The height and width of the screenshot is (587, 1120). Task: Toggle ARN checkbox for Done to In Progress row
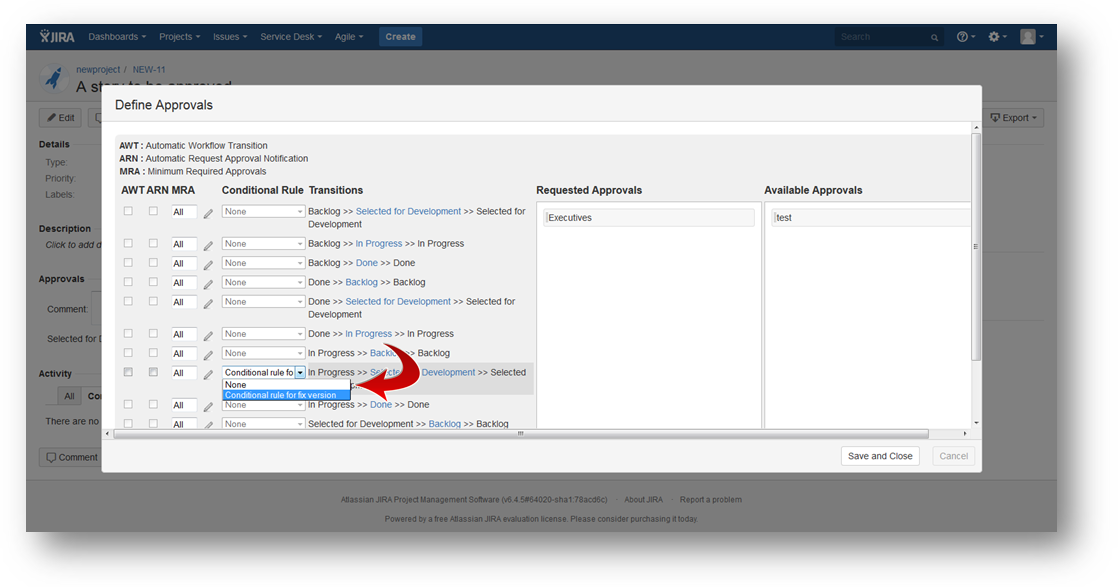tap(153, 334)
